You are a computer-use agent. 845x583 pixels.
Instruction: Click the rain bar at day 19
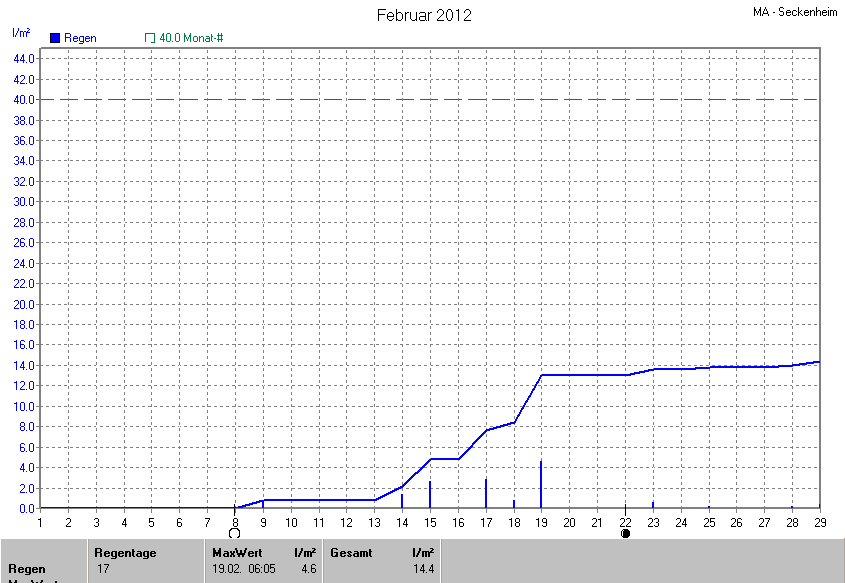pyautogui.click(x=541, y=485)
